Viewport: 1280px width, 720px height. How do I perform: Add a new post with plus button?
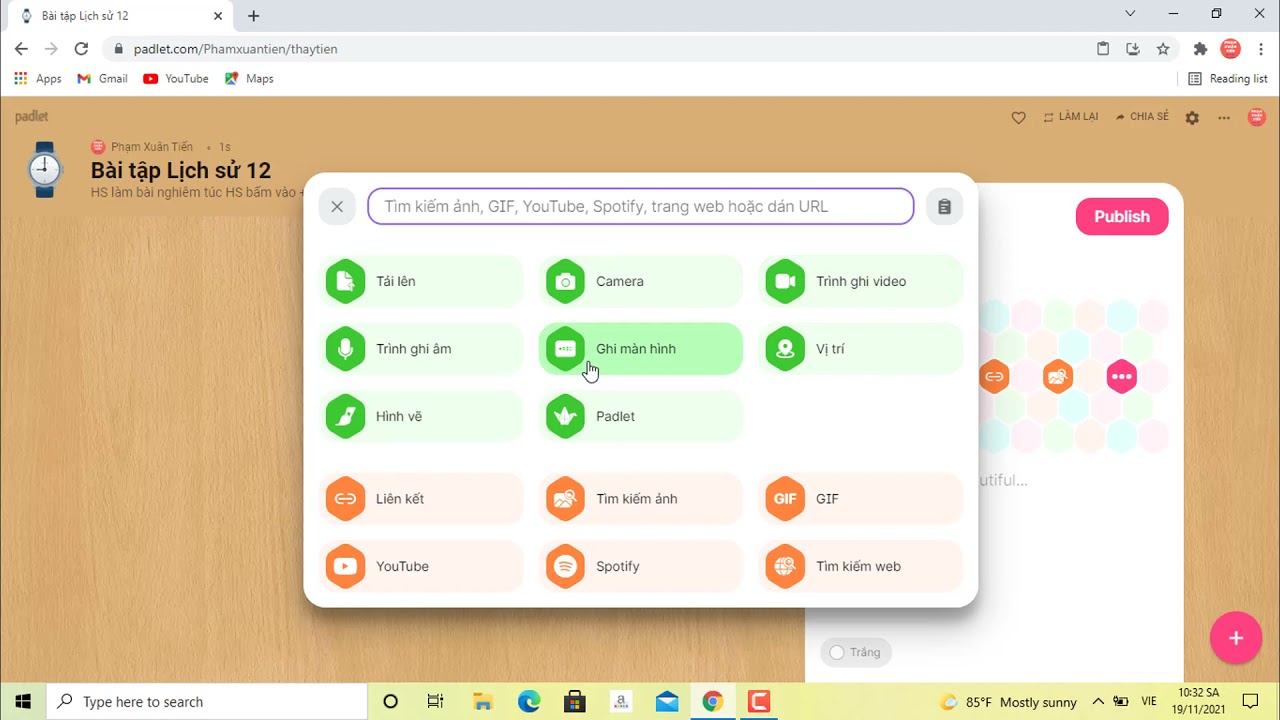click(x=1236, y=638)
